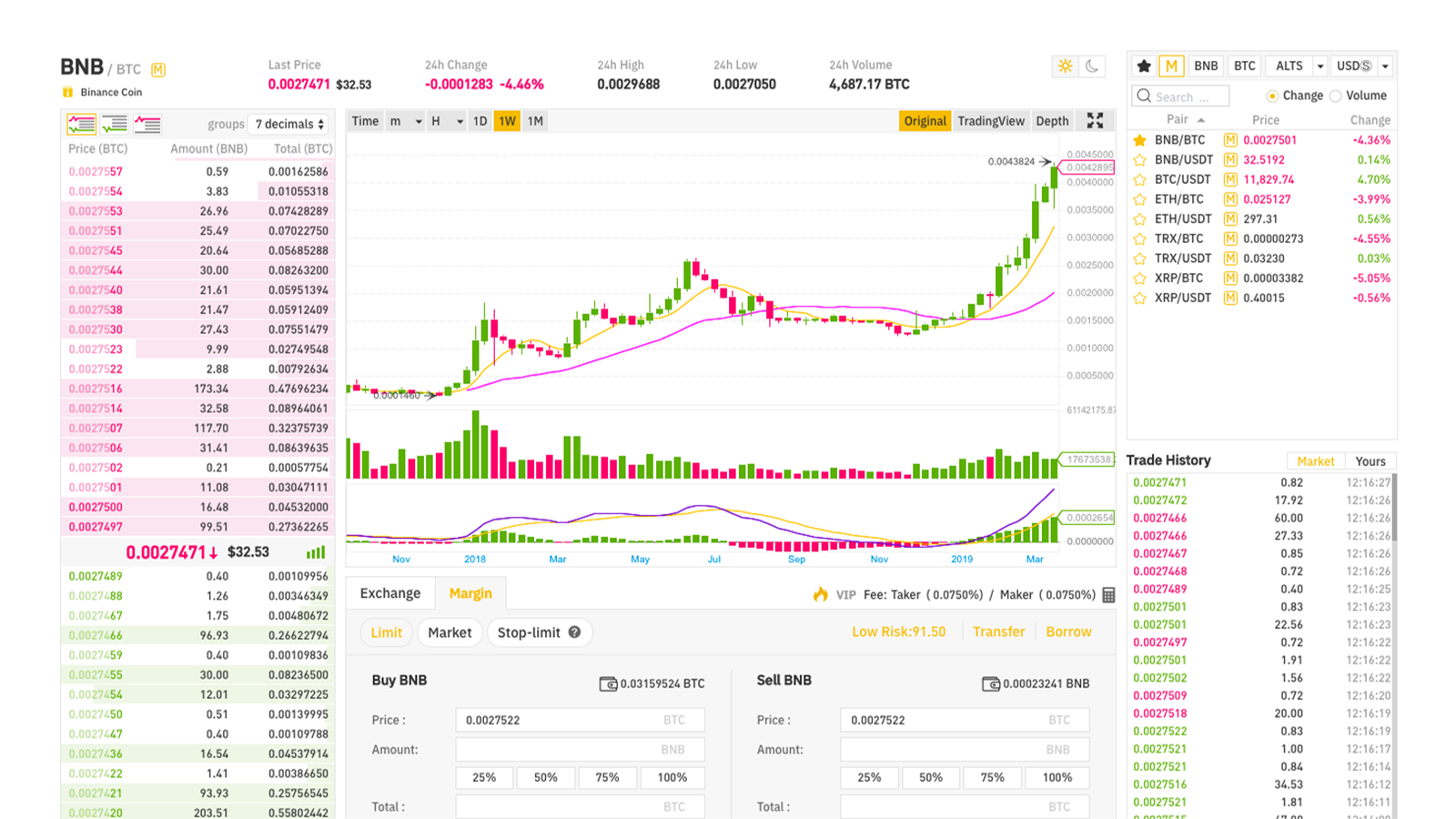Set chart interval to 1D
This screenshot has width=1456, height=819.
point(480,121)
